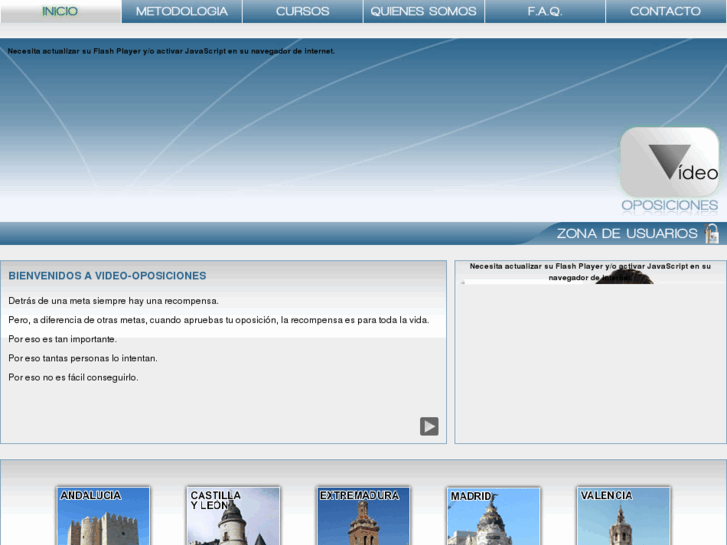Click the Flash Player notice in right panel
This screenshot has height=545, width=727.
(x=590, y=272)
